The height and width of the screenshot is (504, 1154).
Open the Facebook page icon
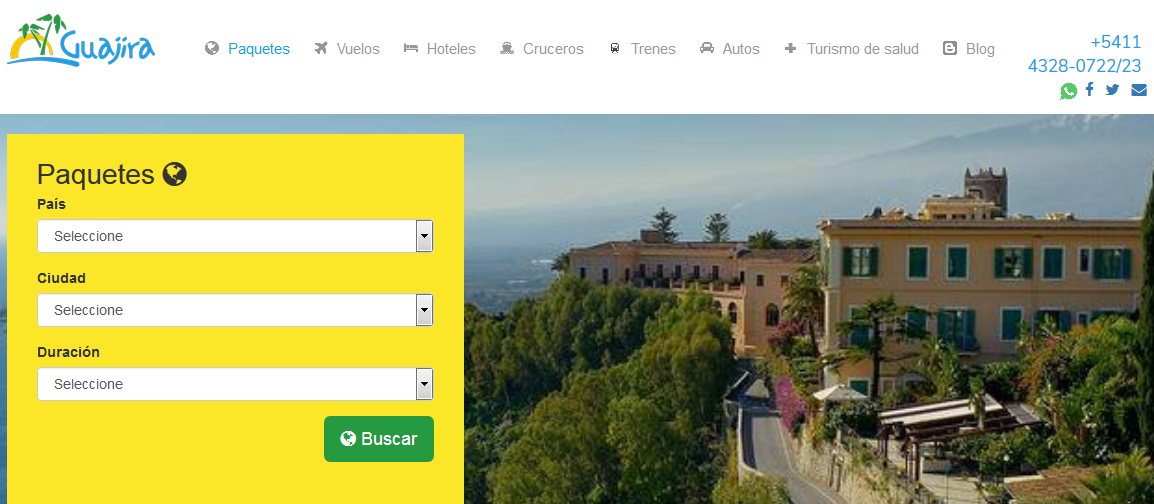1089,90
